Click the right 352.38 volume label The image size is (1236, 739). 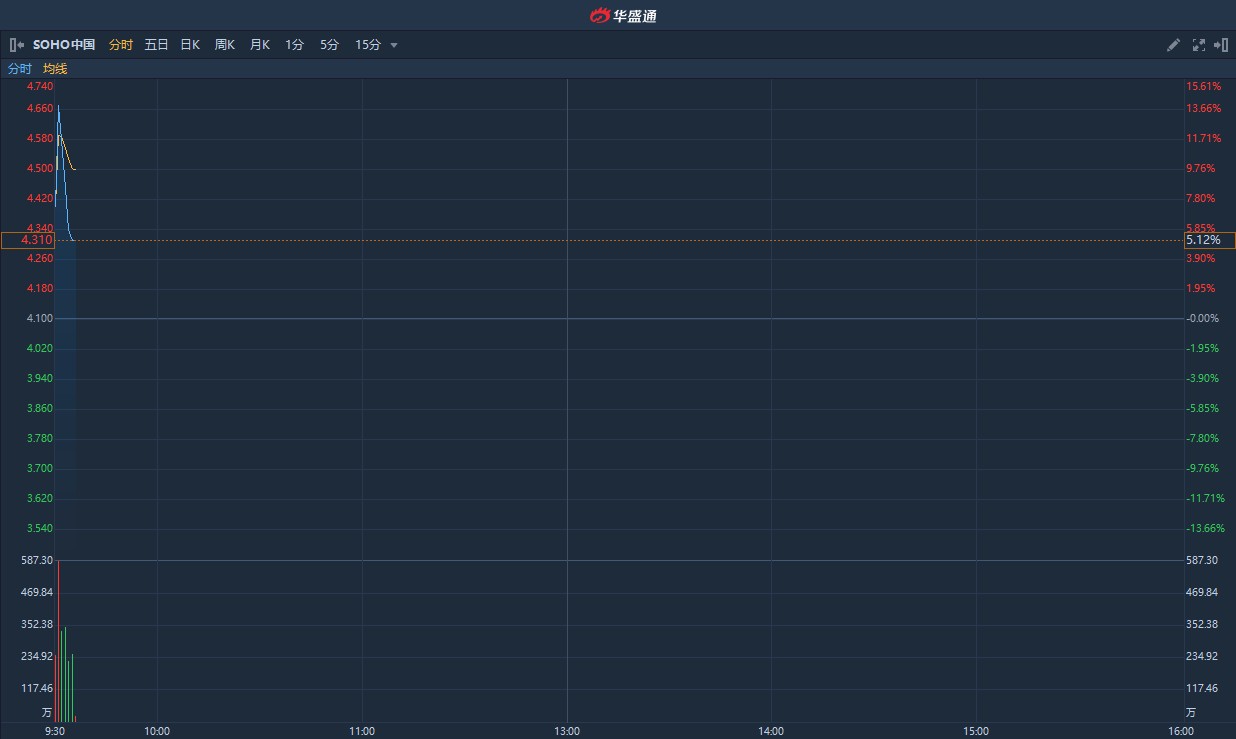[x=1202, y=625]
